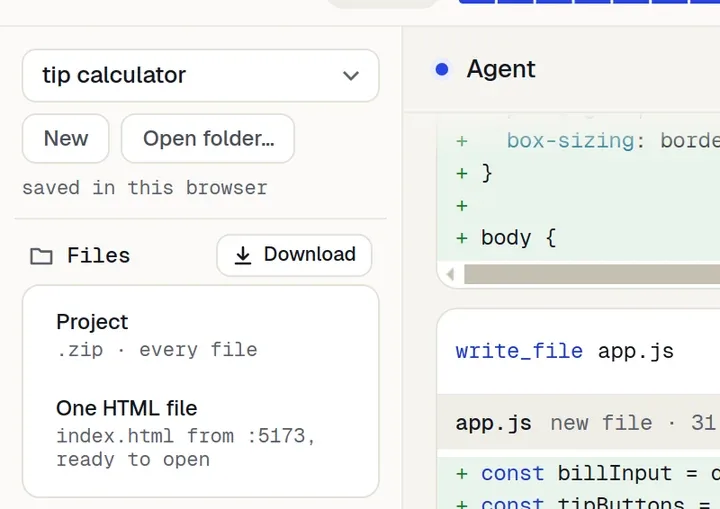Click the download arrow icon

point(243,255)
